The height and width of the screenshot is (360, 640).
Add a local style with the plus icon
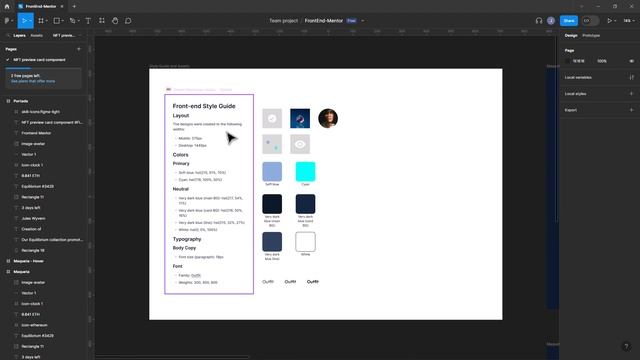(631, 93)
